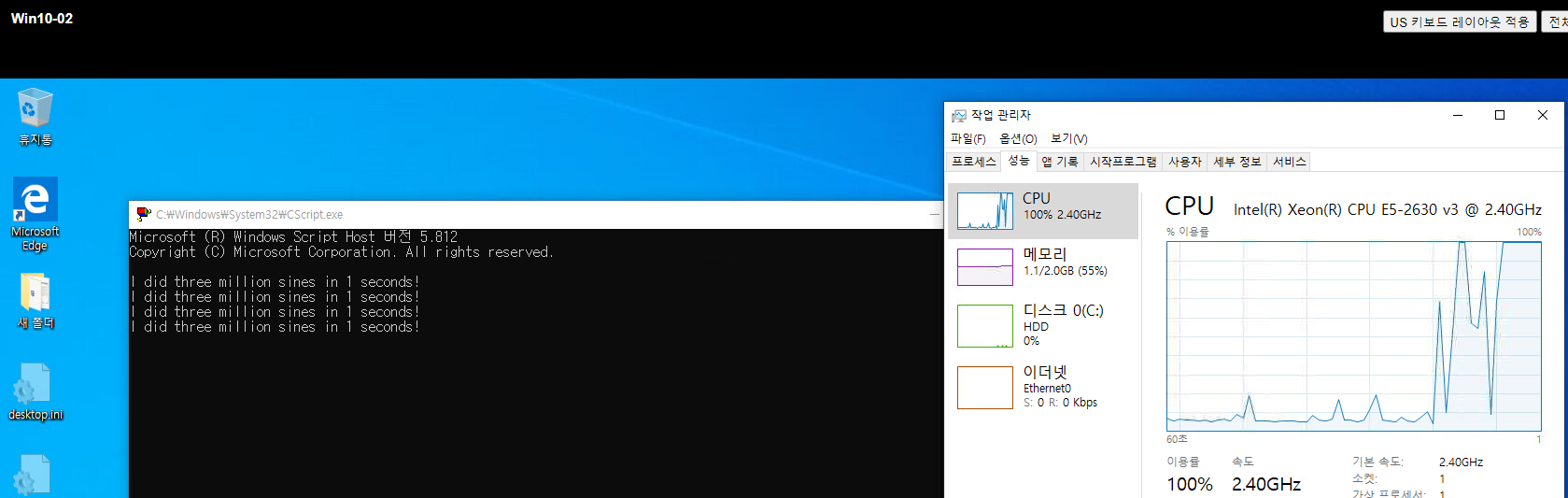The image size is (1568, 498).
Task: Switch to the 앱 기록 tab
Action: tap(1060, 162)
